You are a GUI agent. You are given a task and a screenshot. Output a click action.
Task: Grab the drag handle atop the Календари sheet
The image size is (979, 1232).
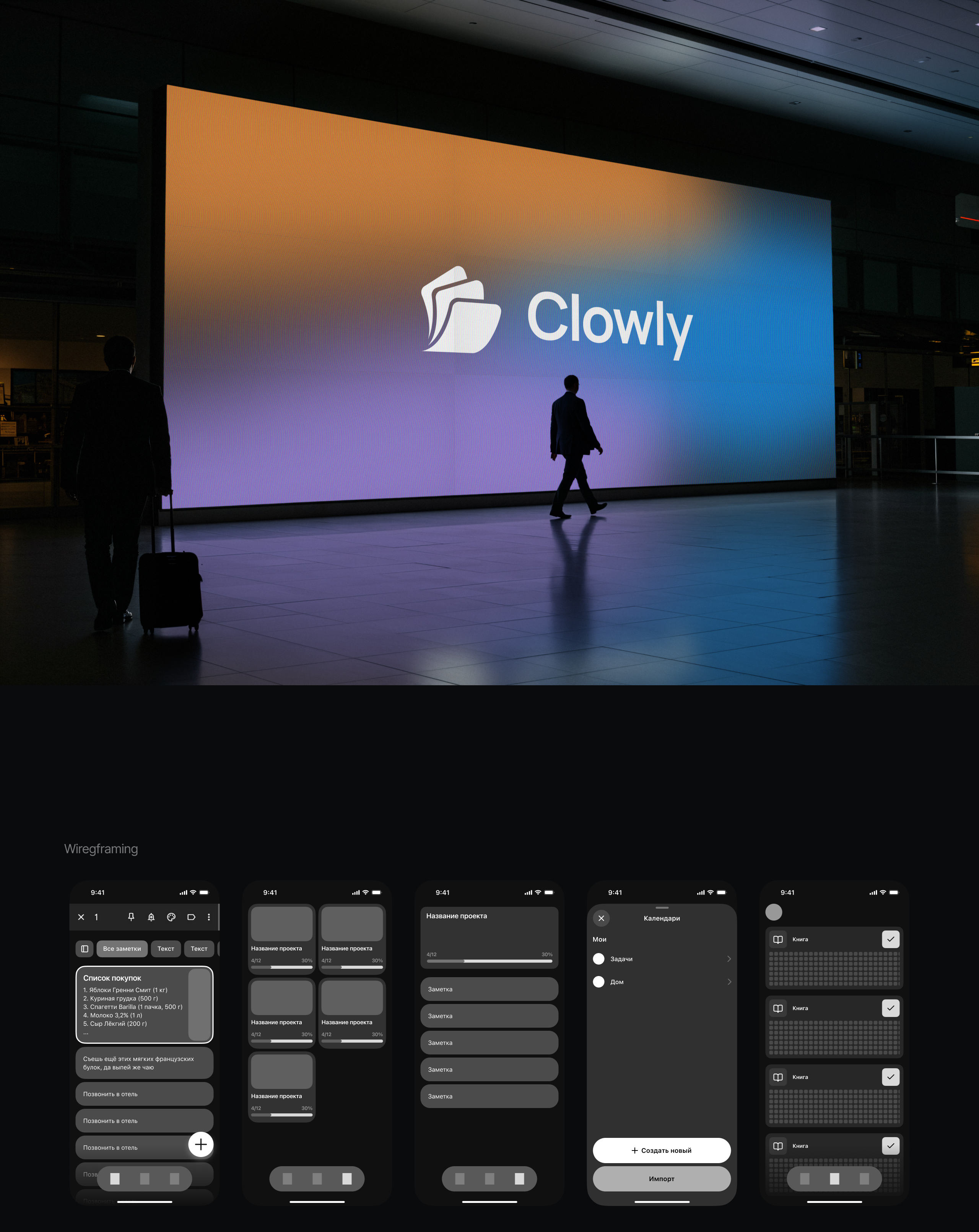click(662, 908)
